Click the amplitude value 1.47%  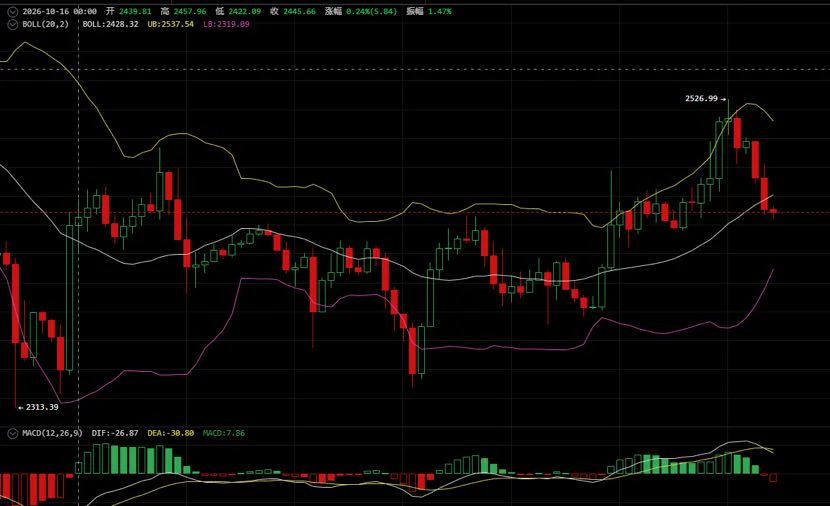(440, 11)
